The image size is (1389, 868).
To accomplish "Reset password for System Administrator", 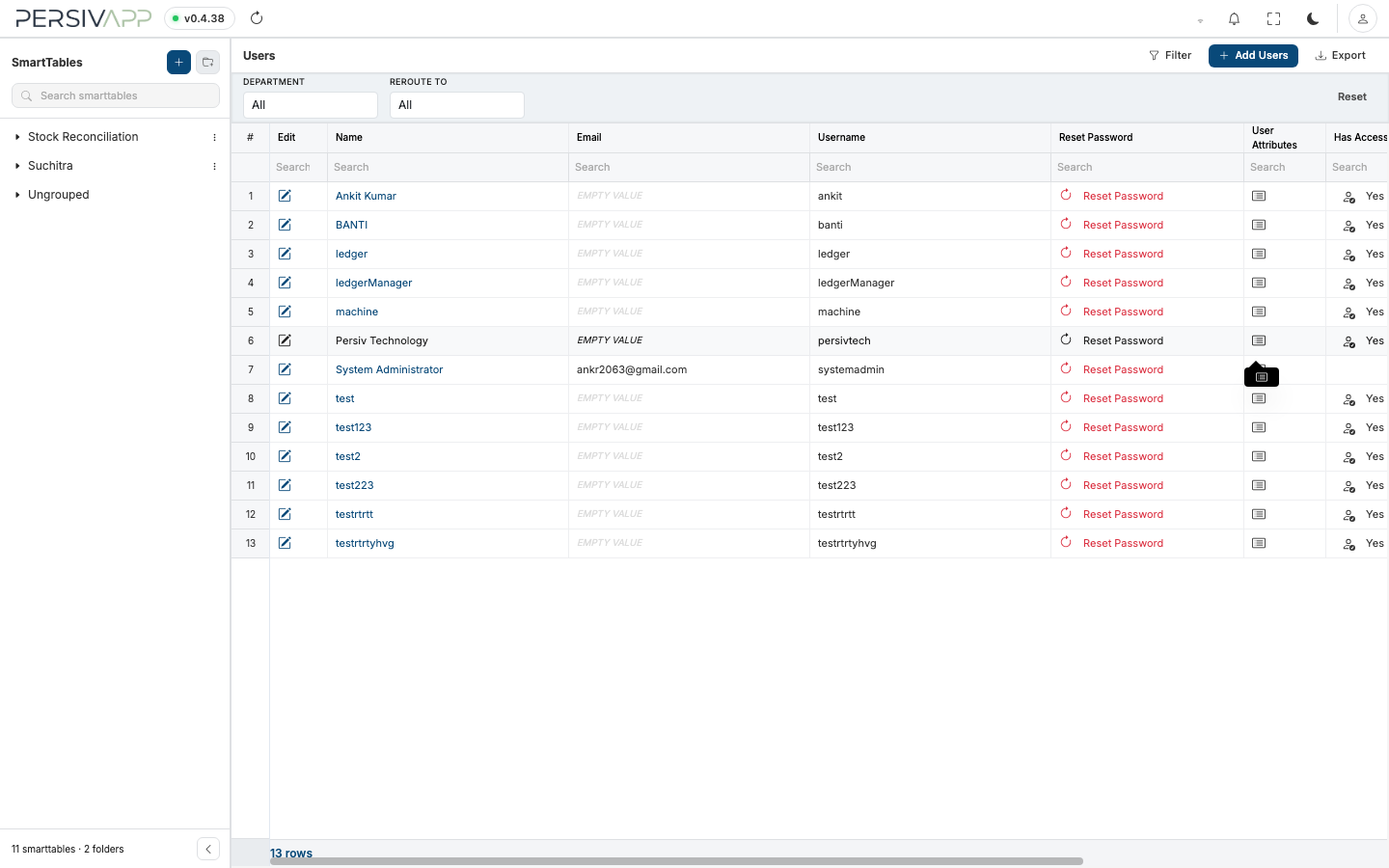I will click(x=1112, y=369).
